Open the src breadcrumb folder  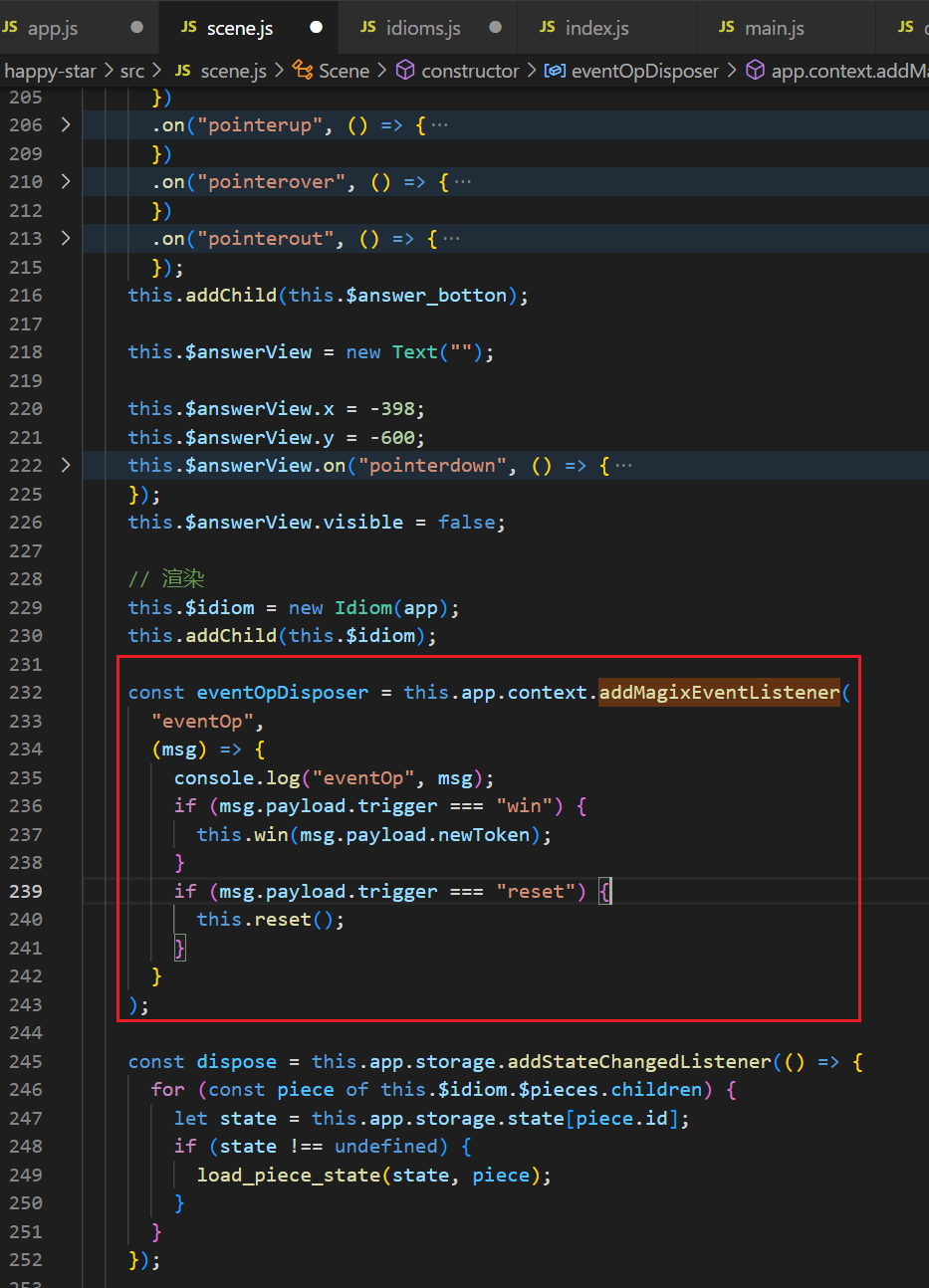(131, 71)
